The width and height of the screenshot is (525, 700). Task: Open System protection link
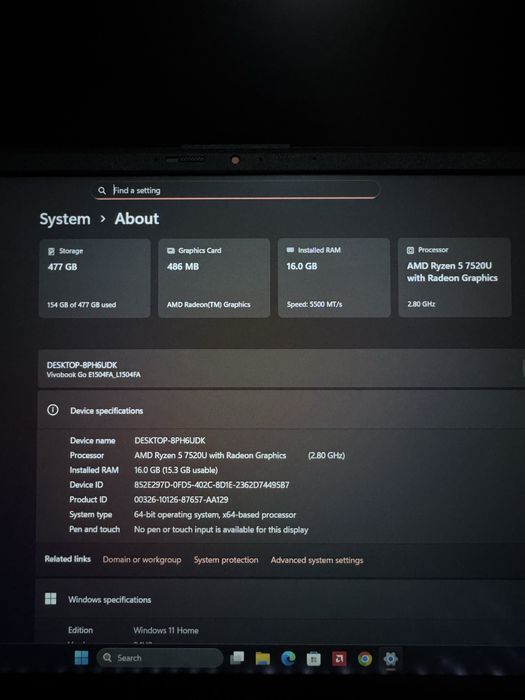tap(226, 560)
